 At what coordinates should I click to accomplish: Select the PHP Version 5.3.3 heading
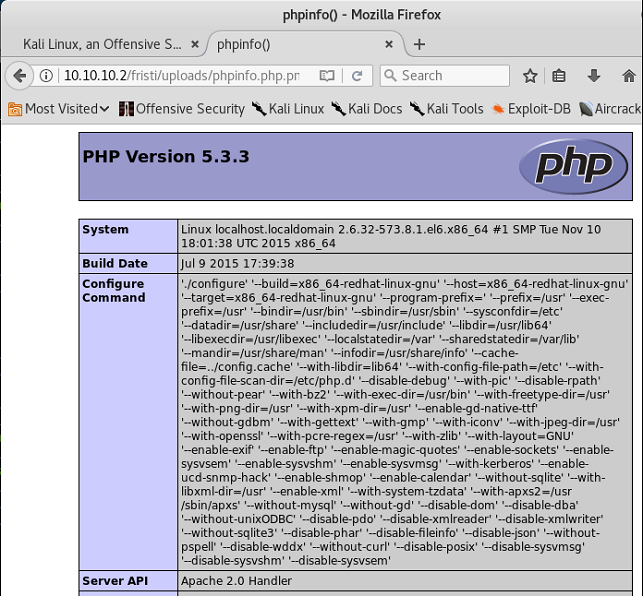click(x=166, y=157)
